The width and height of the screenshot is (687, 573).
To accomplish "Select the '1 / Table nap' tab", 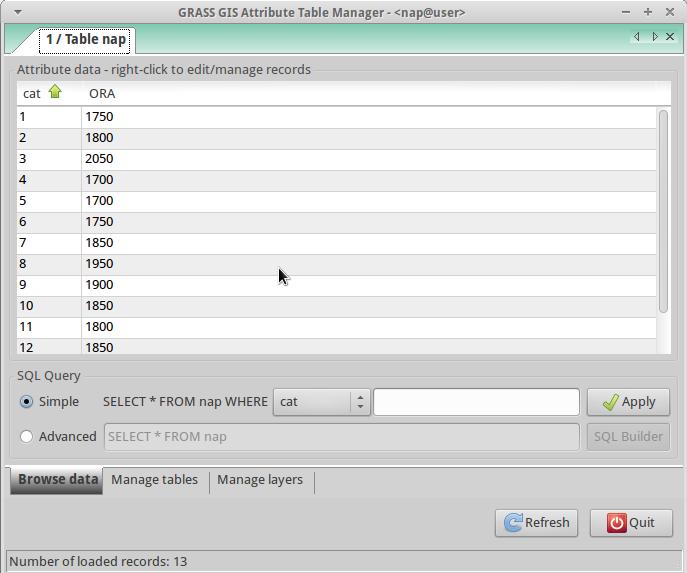I will pos(85,40).
